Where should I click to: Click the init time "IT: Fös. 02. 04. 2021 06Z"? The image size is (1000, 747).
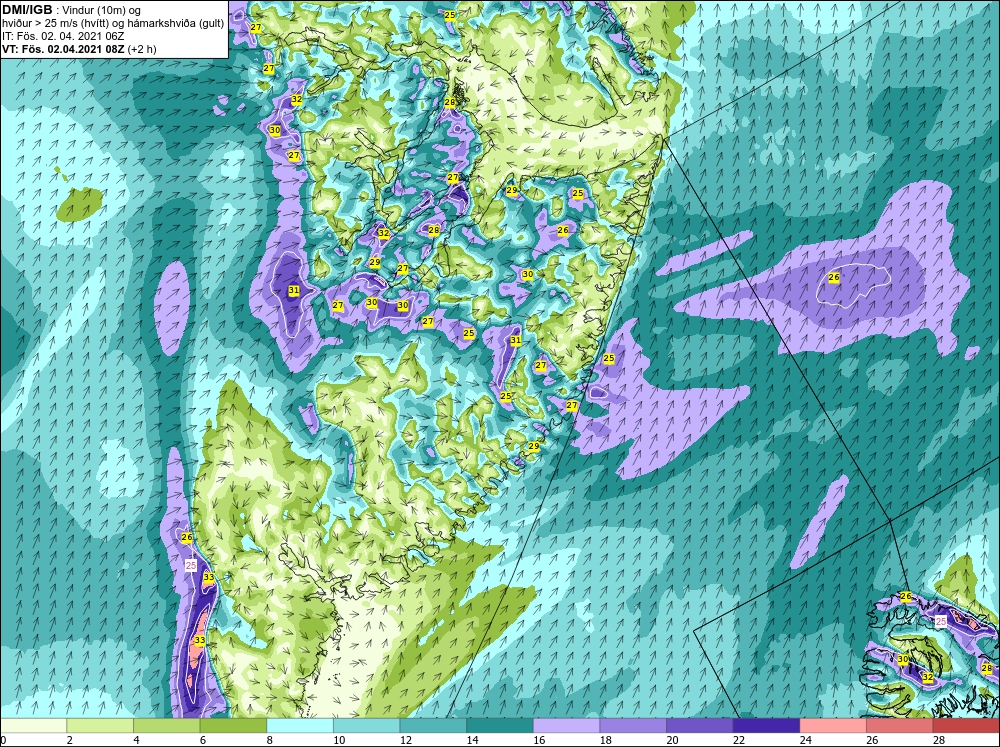pyautogui.click(x=63, y=36)
